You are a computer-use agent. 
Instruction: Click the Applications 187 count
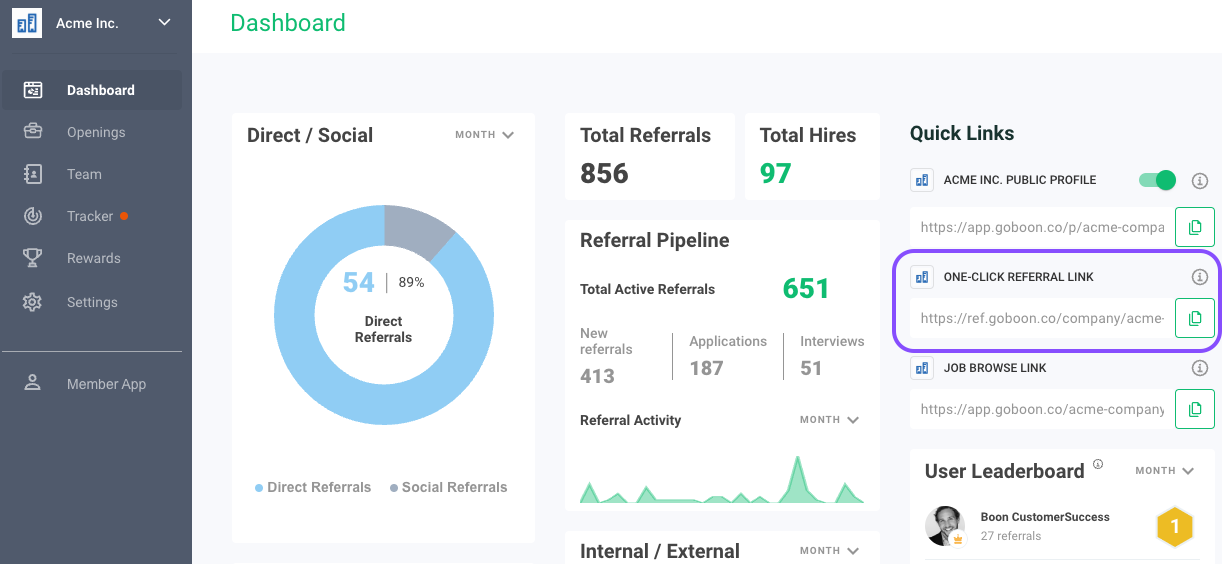click(x=706, y=368)
